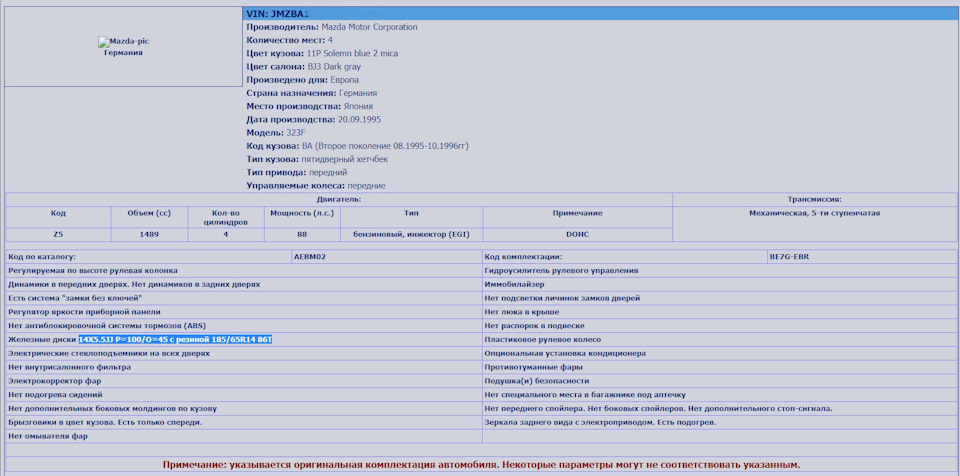
Task: Click the DOHC note cell
Action: tap(577, 235)
